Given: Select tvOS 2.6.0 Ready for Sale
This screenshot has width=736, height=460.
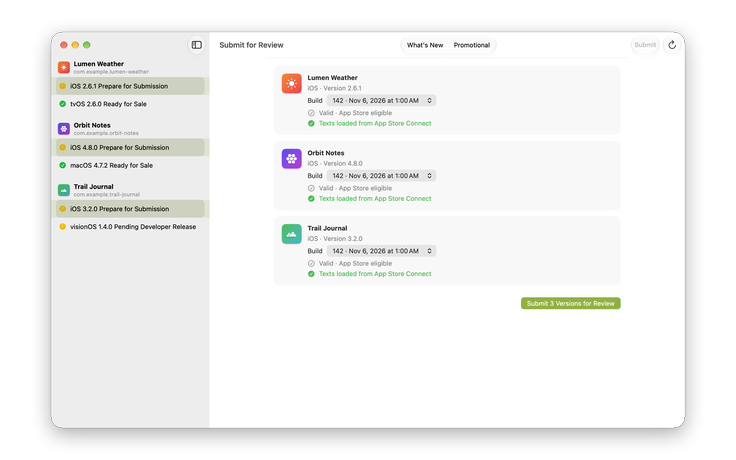Looking at the screenshot, I should tap(130, 104).
